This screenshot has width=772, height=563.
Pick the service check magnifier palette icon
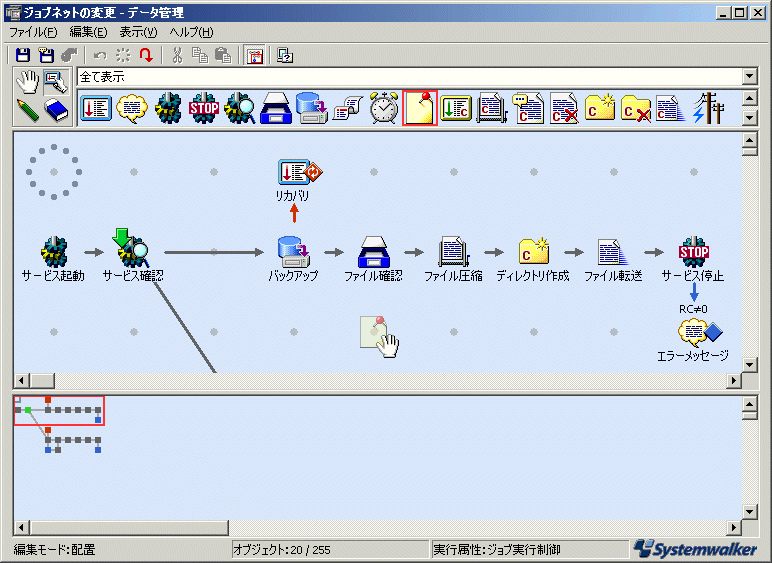tap(240, 108)
